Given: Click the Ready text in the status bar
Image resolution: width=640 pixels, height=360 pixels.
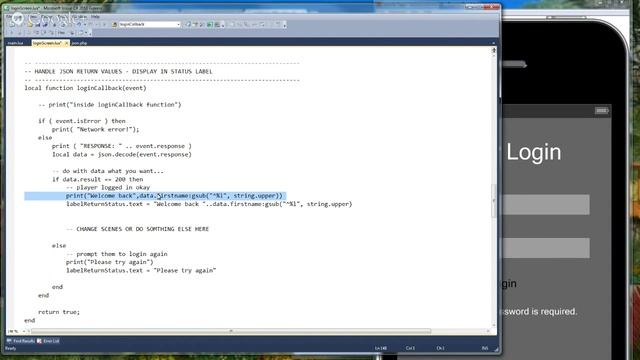Looking at the screenshot, I should pos(11,348).
